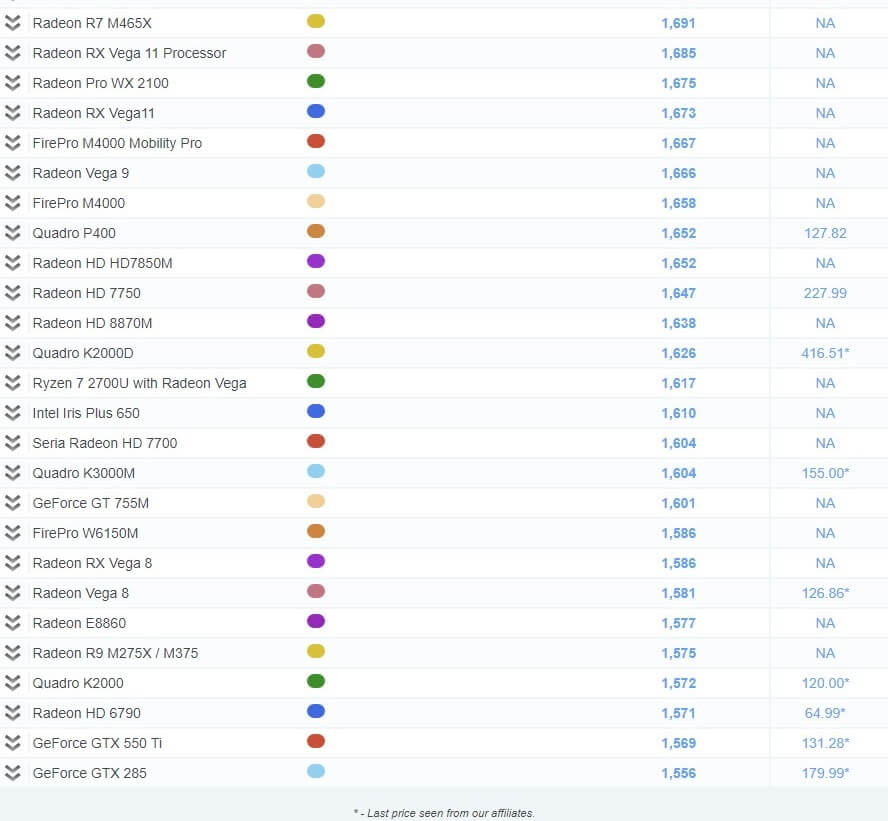Screen dimensions: 888x821
Task: Expand the Quadro K2000D row chevron
Action: [x=12, y=353]
